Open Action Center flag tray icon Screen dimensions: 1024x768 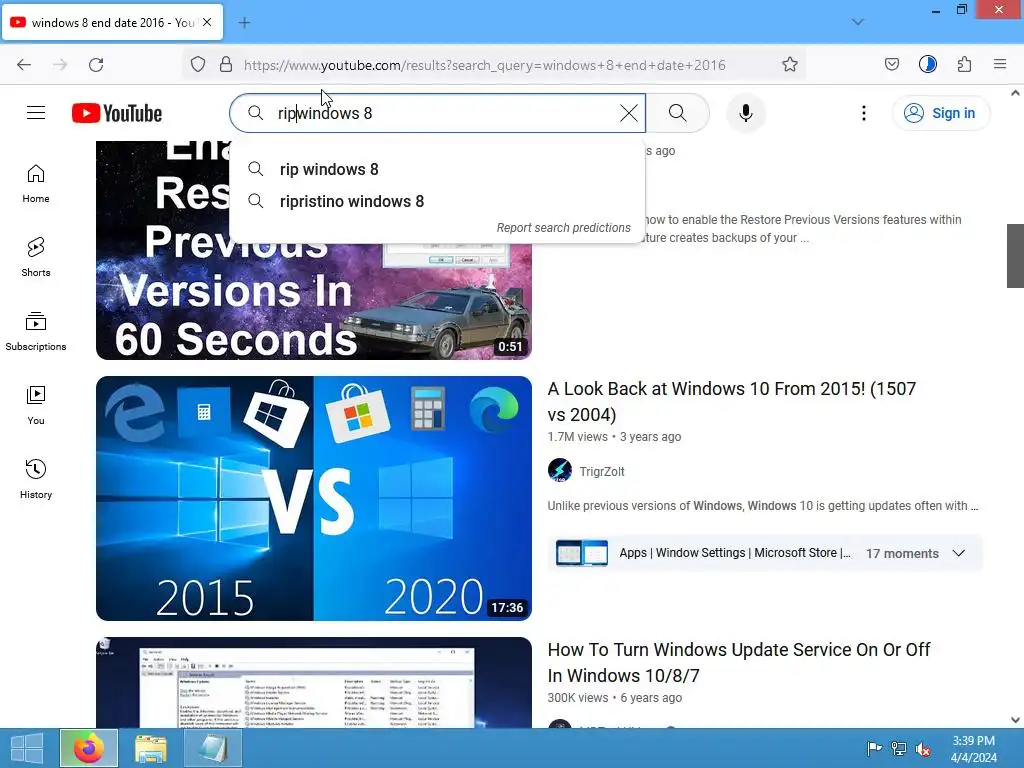click(874, 748)
